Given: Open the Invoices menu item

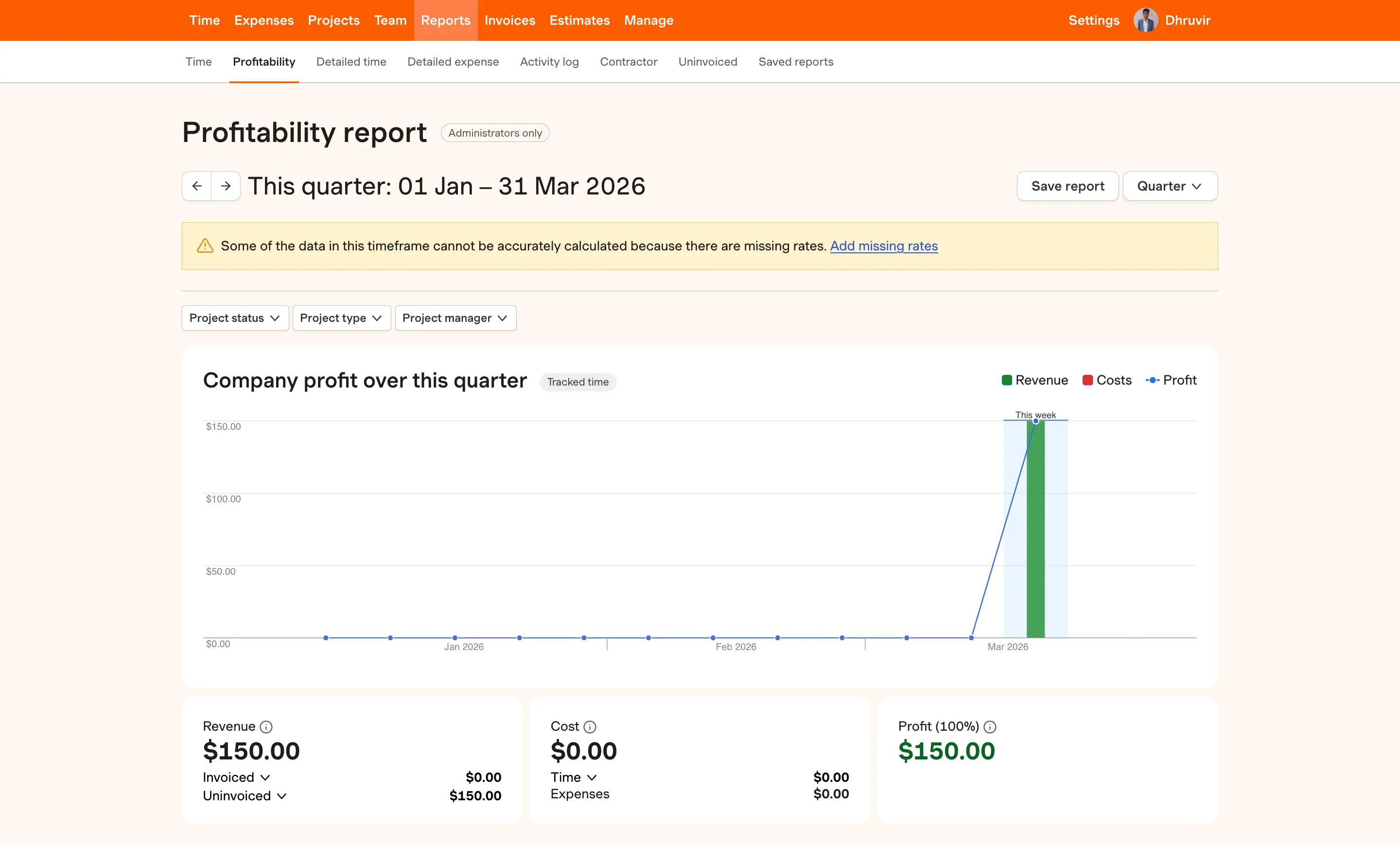Looking at the screenshot, I should click(509, 20).
